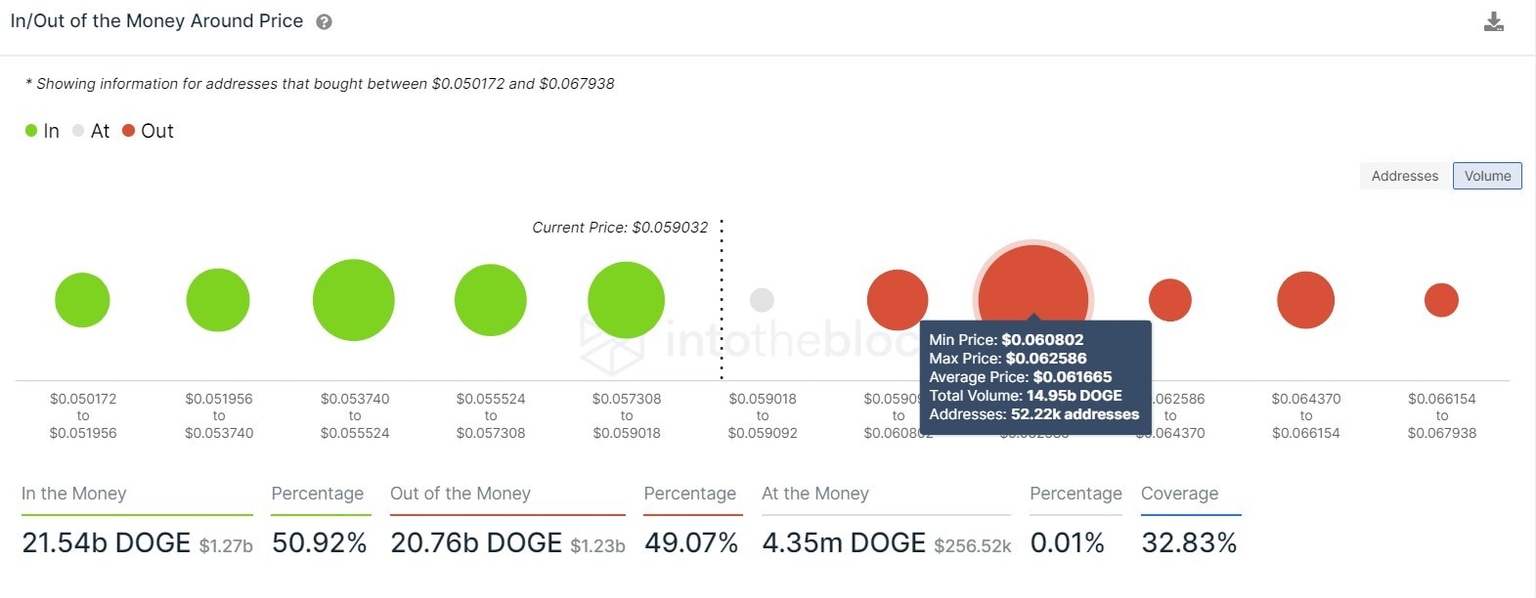This screenshot has width=1536, height=598.
Task: Click the 'In the Money' label
Action: [73, 493]
